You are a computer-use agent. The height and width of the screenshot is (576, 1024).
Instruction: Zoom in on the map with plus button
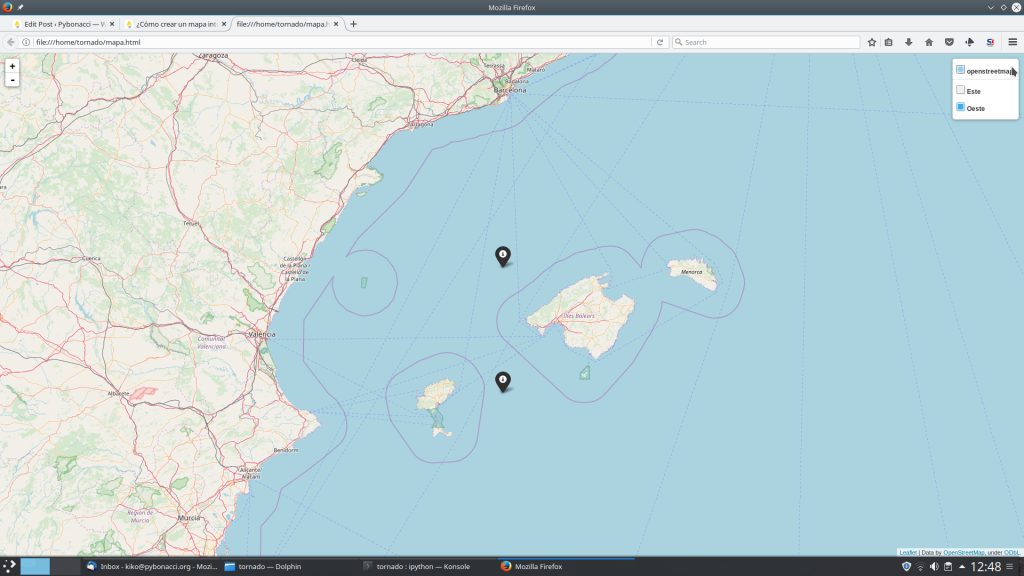[x=12, y=66]
